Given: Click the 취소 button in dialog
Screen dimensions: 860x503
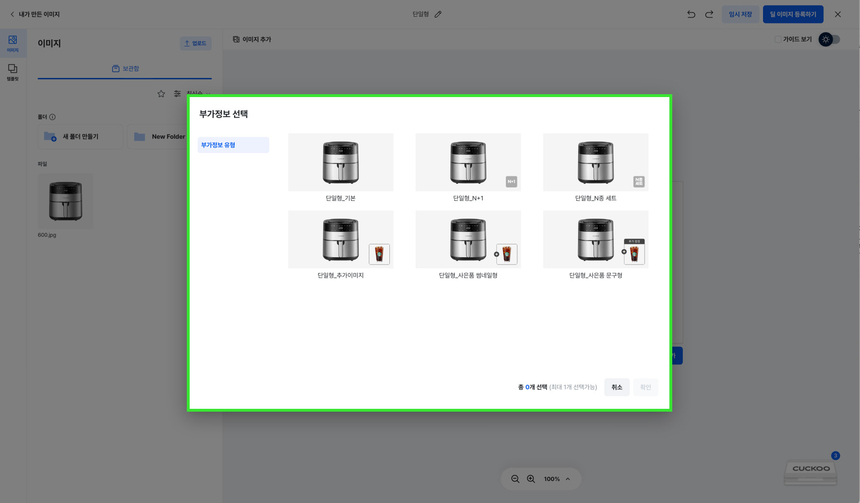Looking at the screenshot, I should [616, 387].
